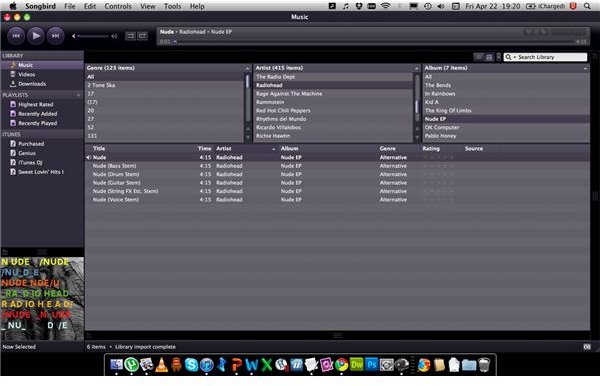Open the Now Selected artwork switcher
The image size is (600, 386).
tap(19, 347)
